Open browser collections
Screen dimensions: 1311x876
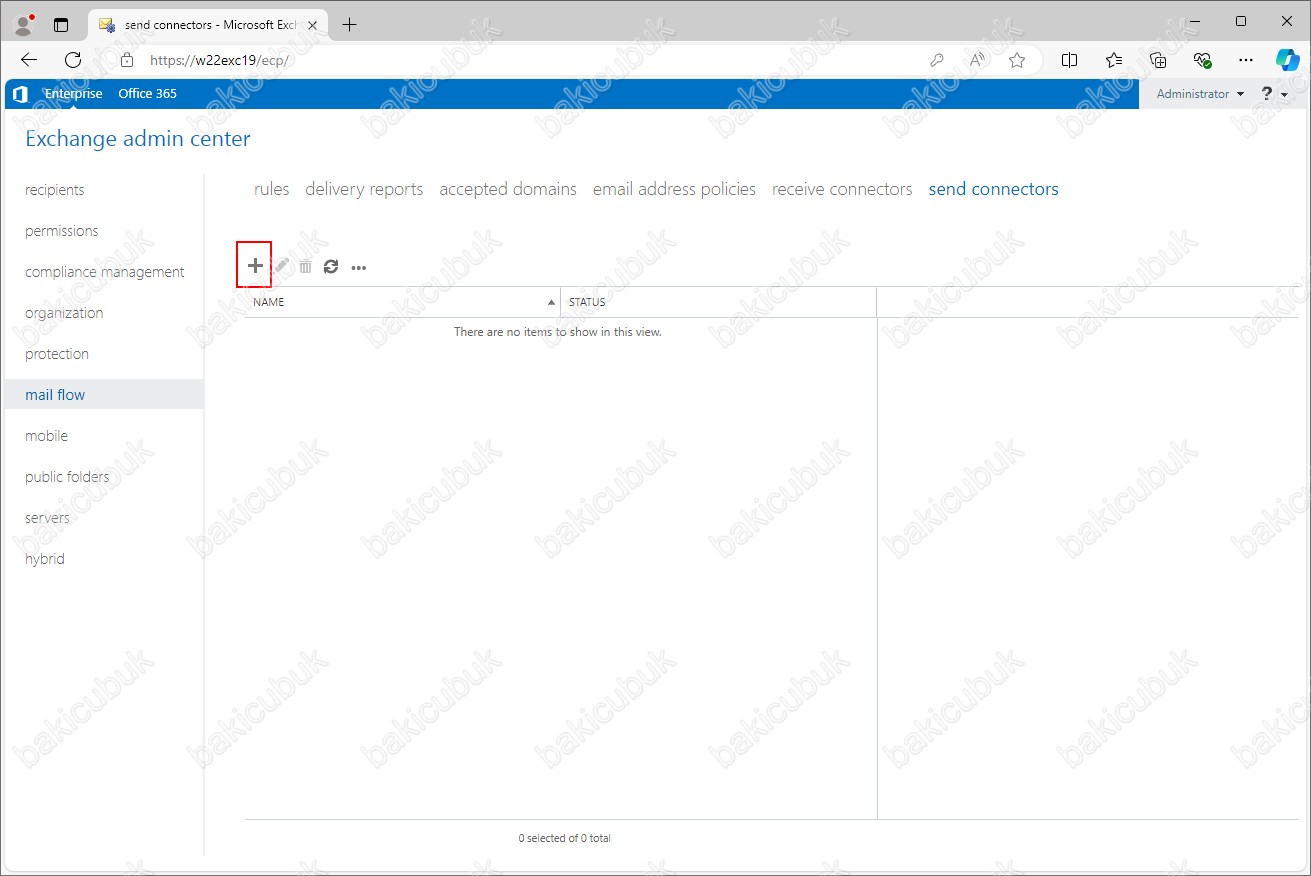(x=1158, y=60)
